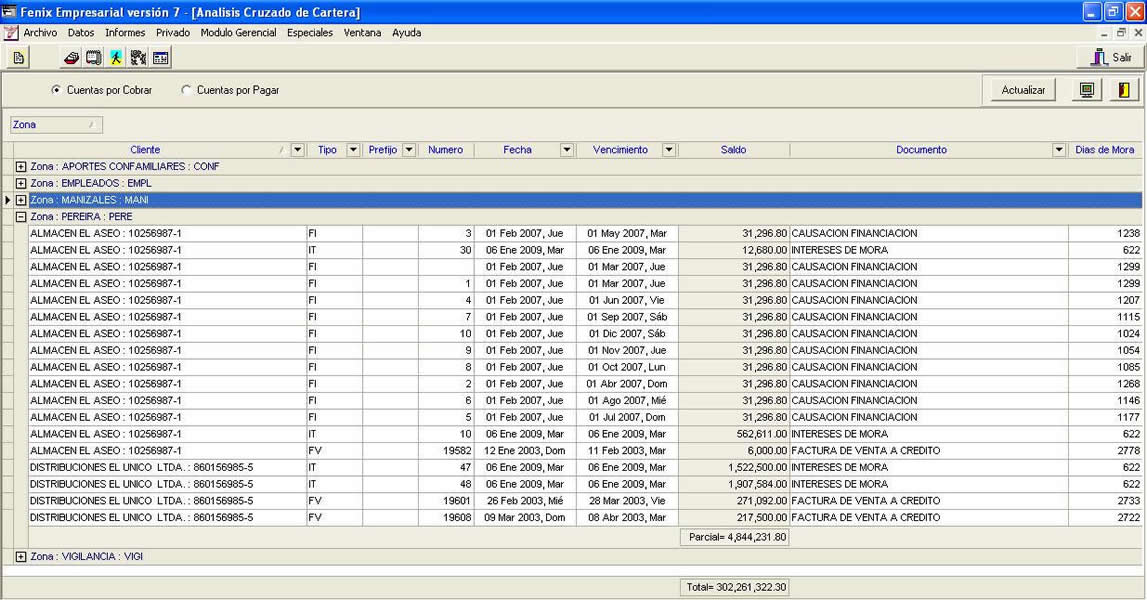Select the saldo cell 12,680.00

click(x=734, y=250)
